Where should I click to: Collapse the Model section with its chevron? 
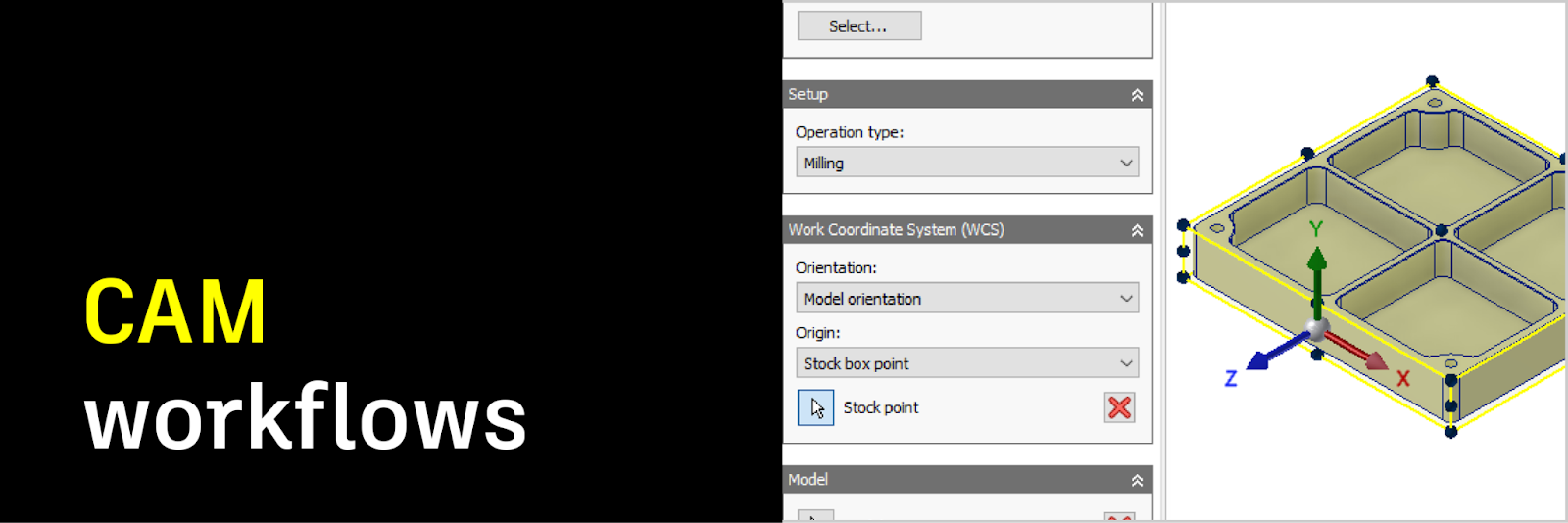(1137, 480)
